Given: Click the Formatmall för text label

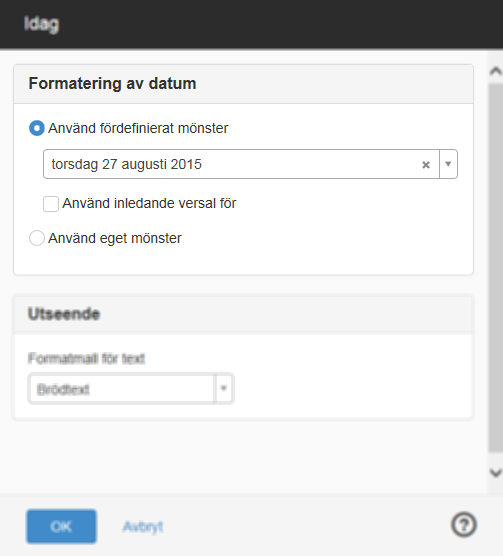Looking at the screenshot, I should pyautogui.click(x=86, y=358).
